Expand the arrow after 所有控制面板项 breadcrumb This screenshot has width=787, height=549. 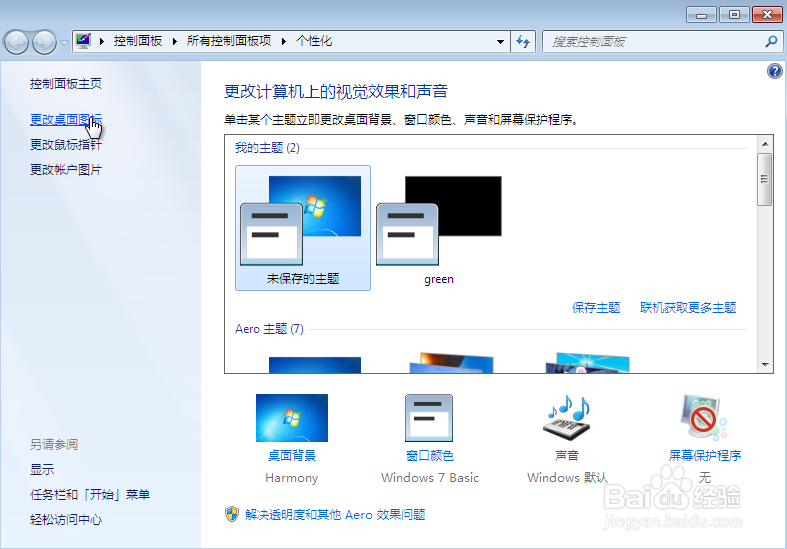pos(284,42)
